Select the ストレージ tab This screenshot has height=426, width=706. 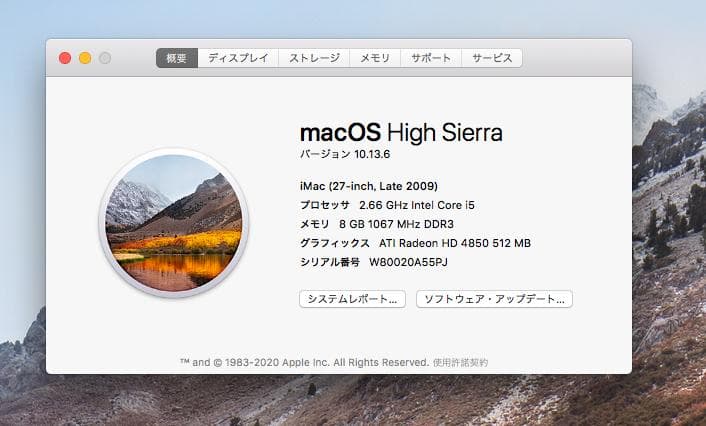[314, 58]
